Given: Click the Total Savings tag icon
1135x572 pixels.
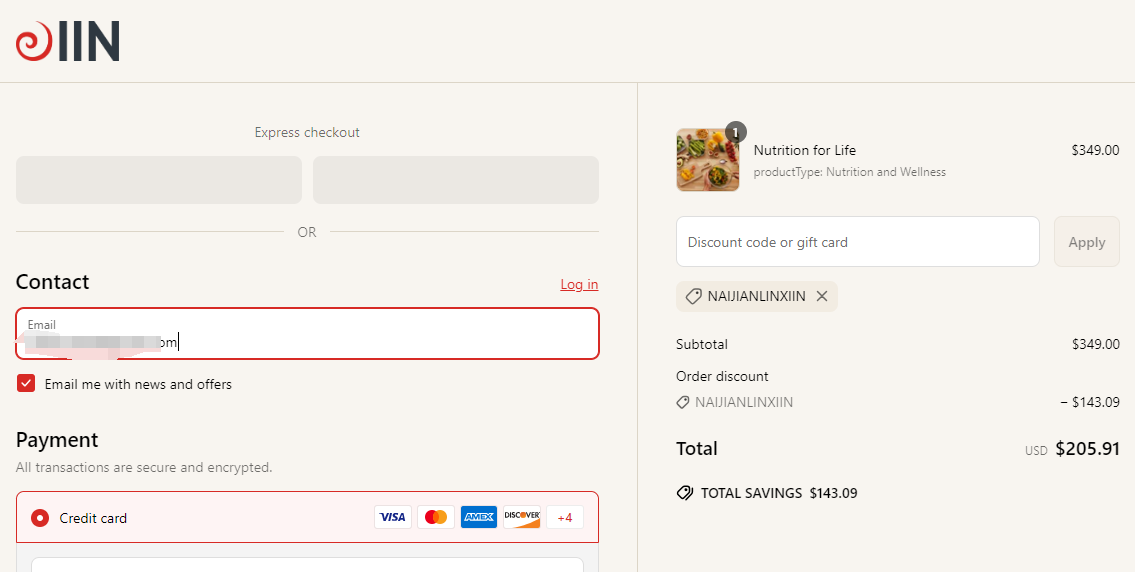Looking at the screenshot, I should click(x=684, y=493).
